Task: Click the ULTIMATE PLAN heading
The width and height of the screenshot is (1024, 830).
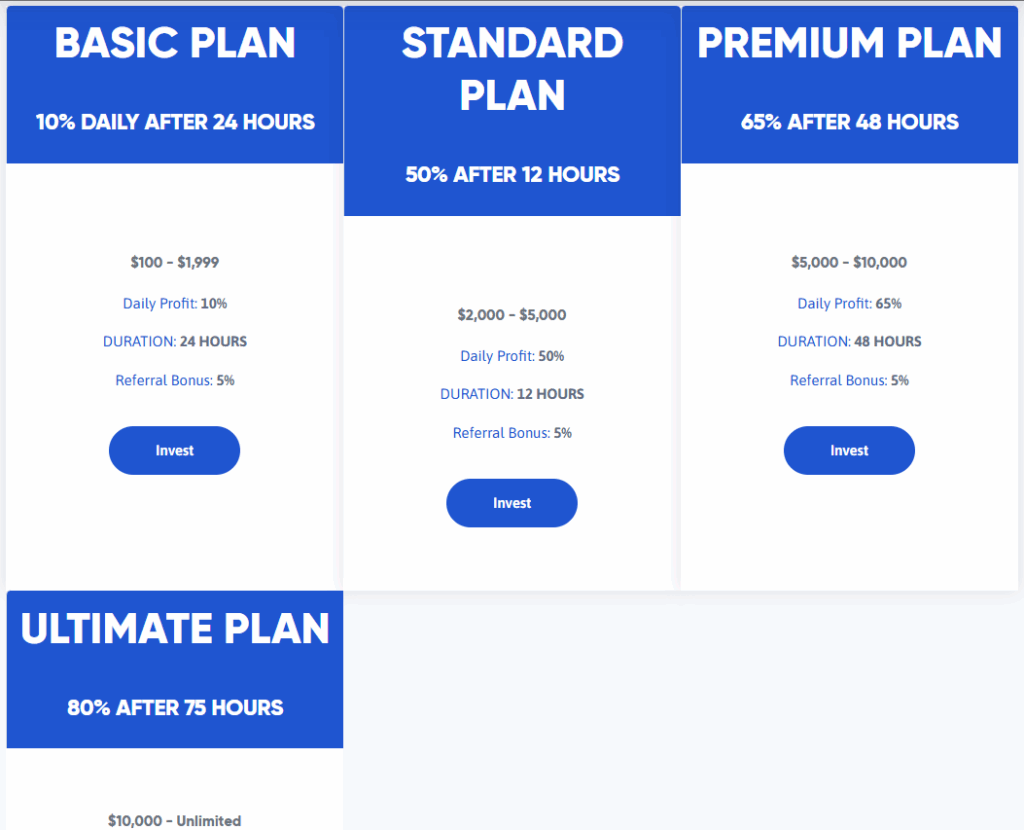Action: pyautogui.click(x=175, y=629)
